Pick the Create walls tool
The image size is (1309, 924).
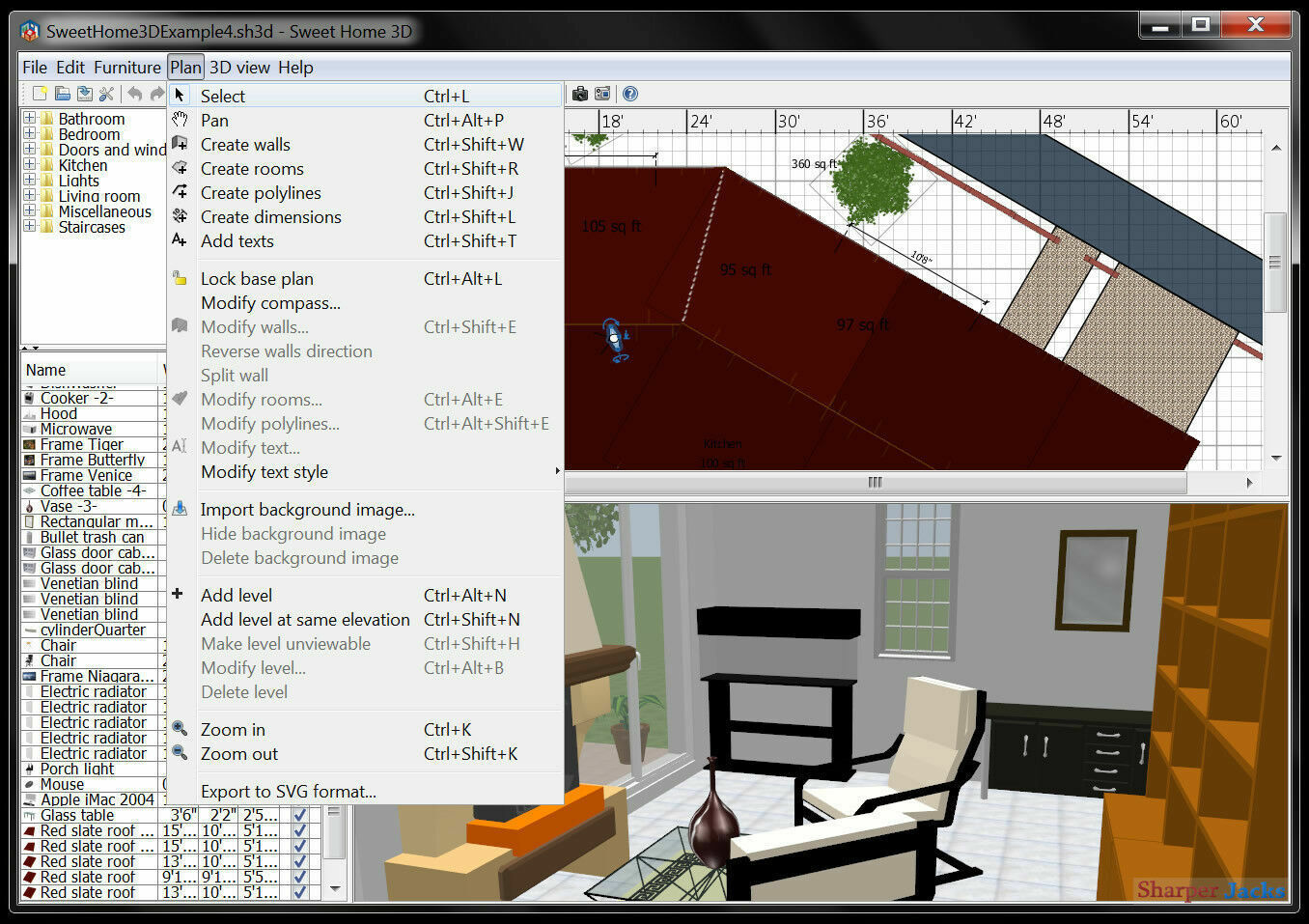pos(365,144)
